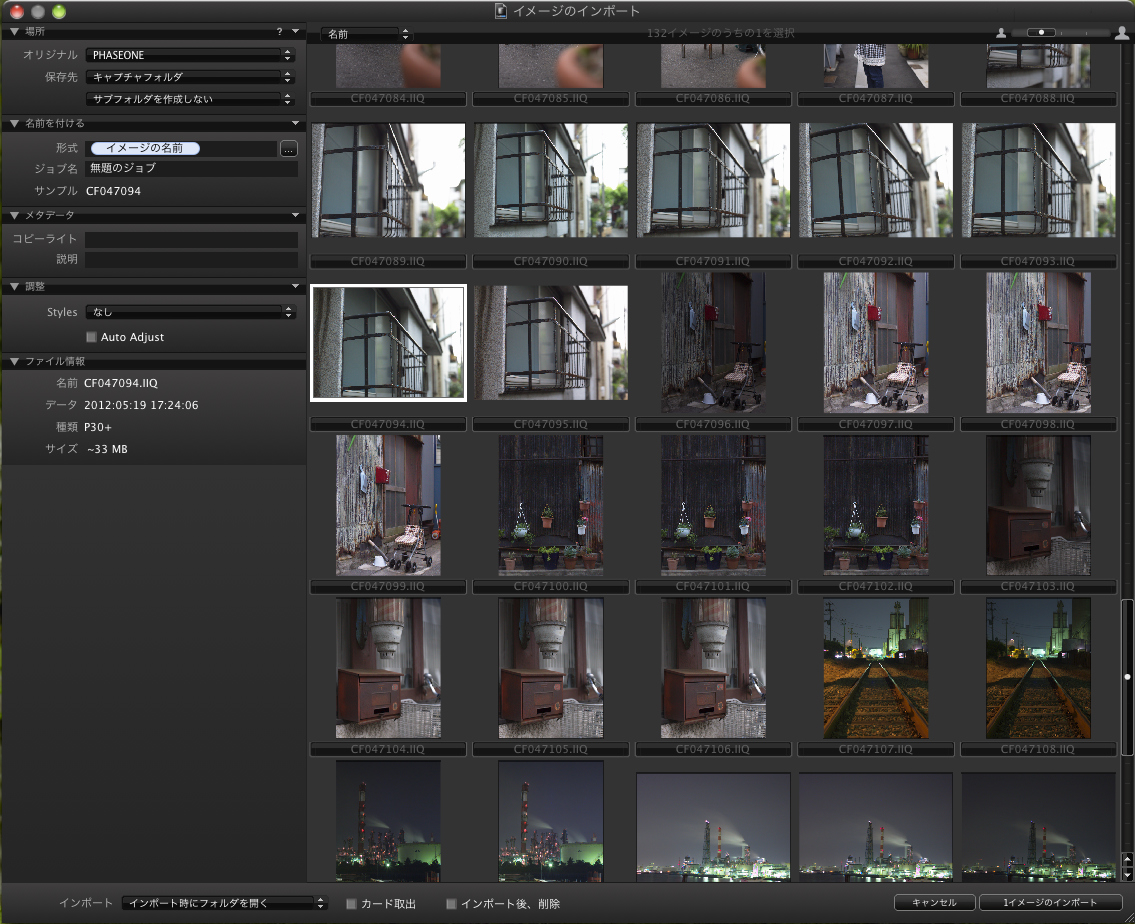
Task: Click the vertical scrollbar thumb
Action: click(x=1127, y=677)
